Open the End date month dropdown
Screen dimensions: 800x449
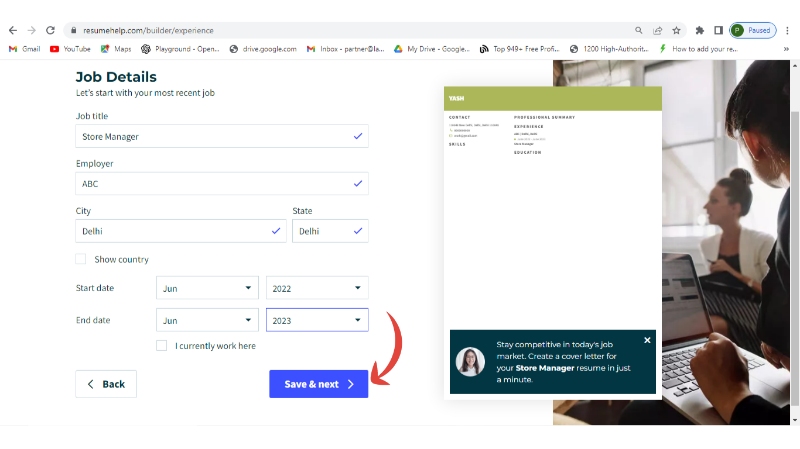click(x=207, y=320)
